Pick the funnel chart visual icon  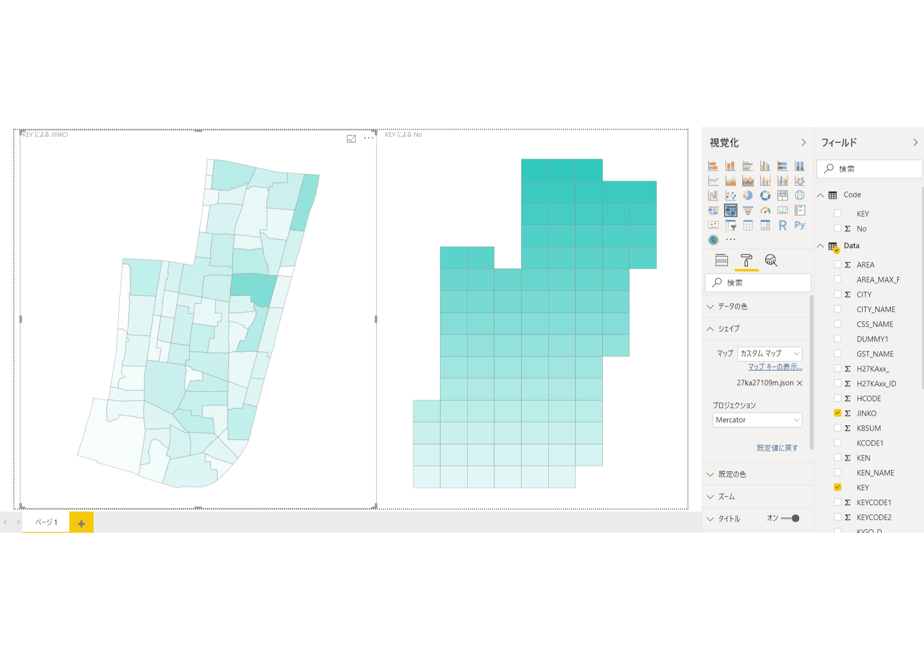(748, 210)
